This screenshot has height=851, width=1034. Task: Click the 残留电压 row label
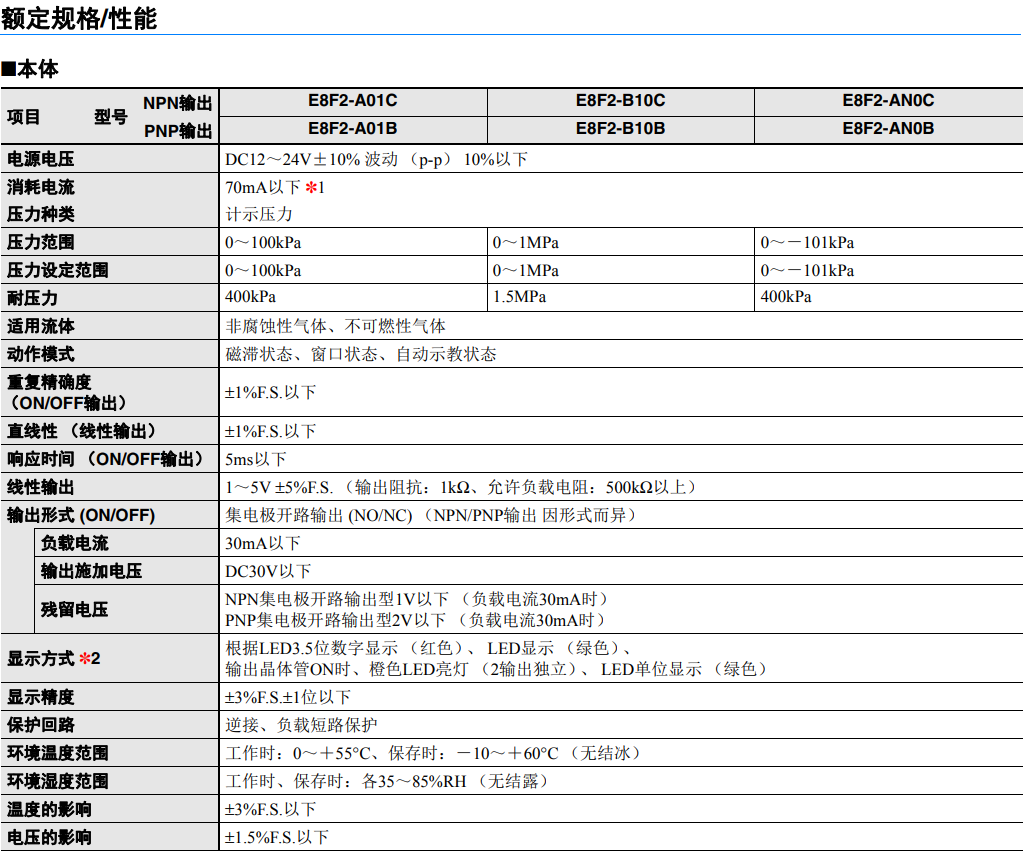tap(75, 610)
